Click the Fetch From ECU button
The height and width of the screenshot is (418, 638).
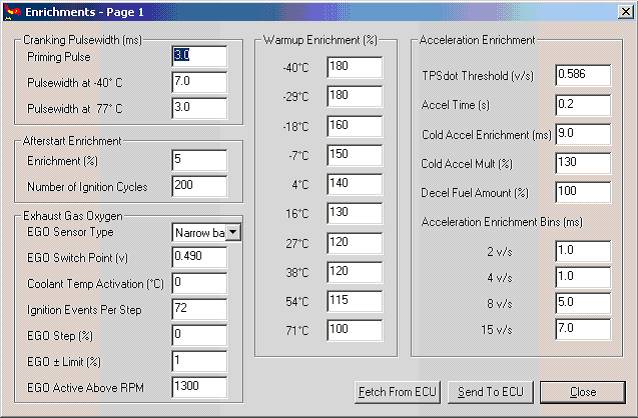pos(399,392)
